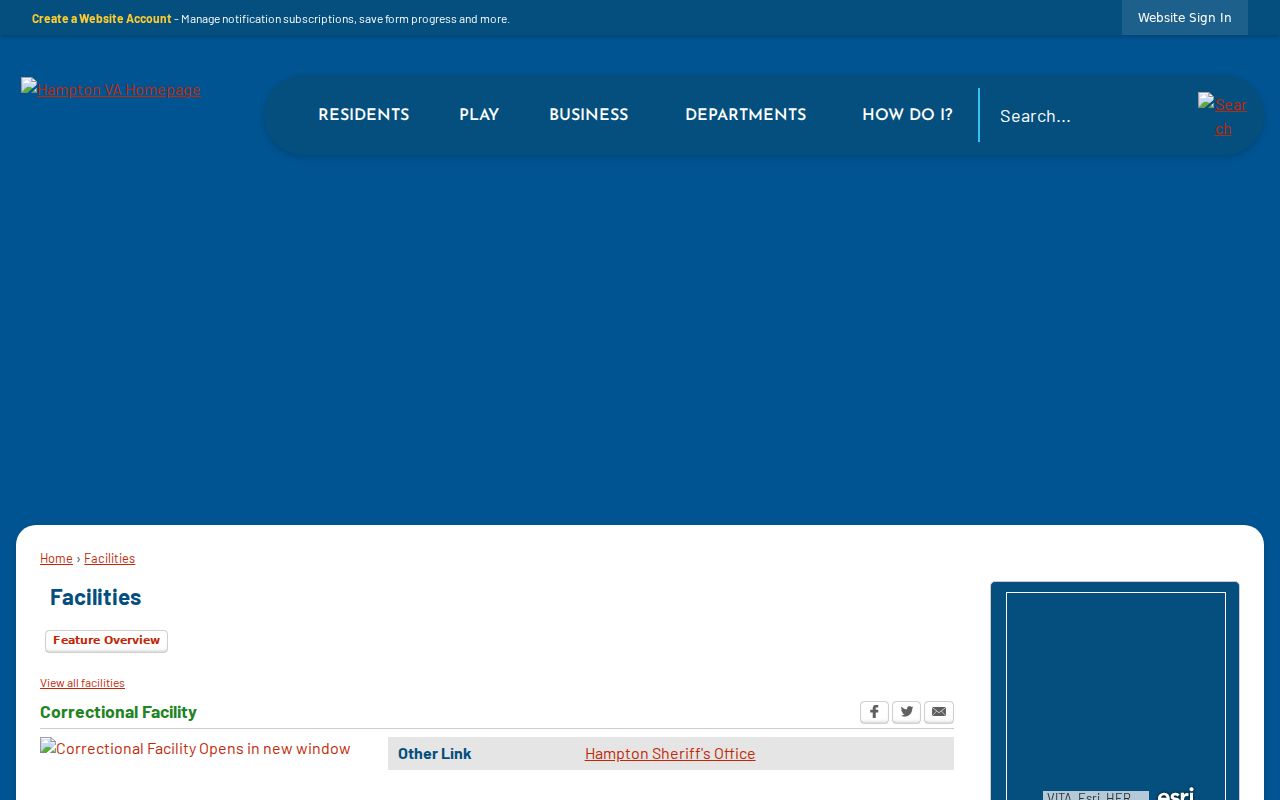Viewport: 1280px width, 800px height.
Task: Open the Residents menu
Action: [363, 115]
